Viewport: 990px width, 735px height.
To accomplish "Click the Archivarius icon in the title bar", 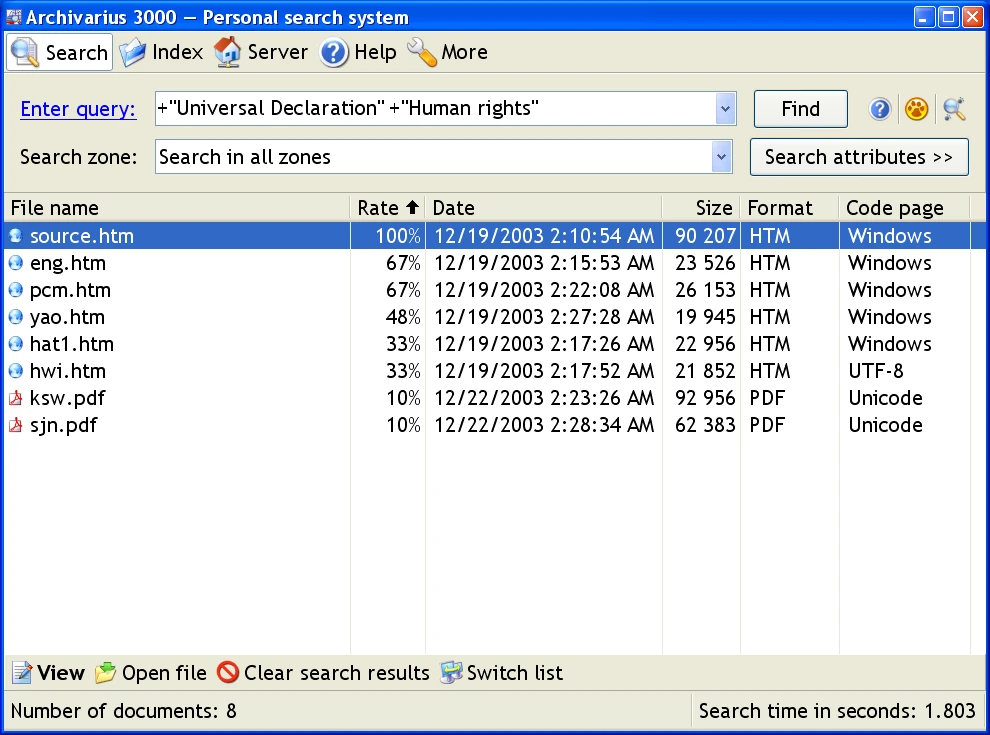I will (x=13, y=15).
